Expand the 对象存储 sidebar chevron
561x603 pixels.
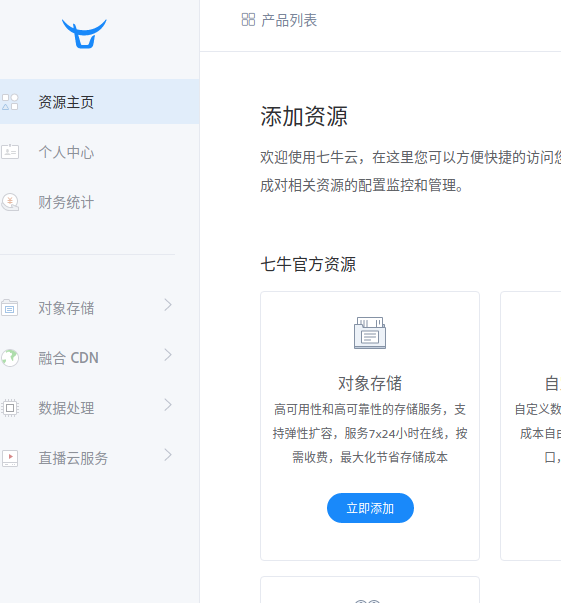coord(168,305)
